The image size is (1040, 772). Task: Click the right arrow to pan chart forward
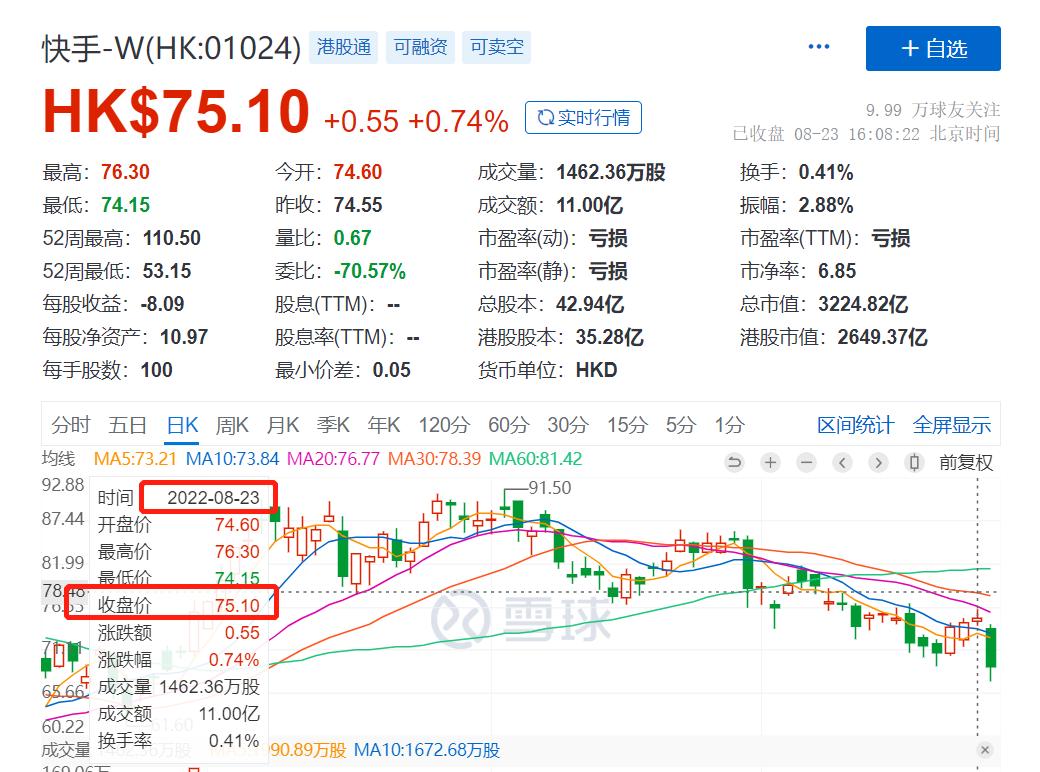[878, 463]
